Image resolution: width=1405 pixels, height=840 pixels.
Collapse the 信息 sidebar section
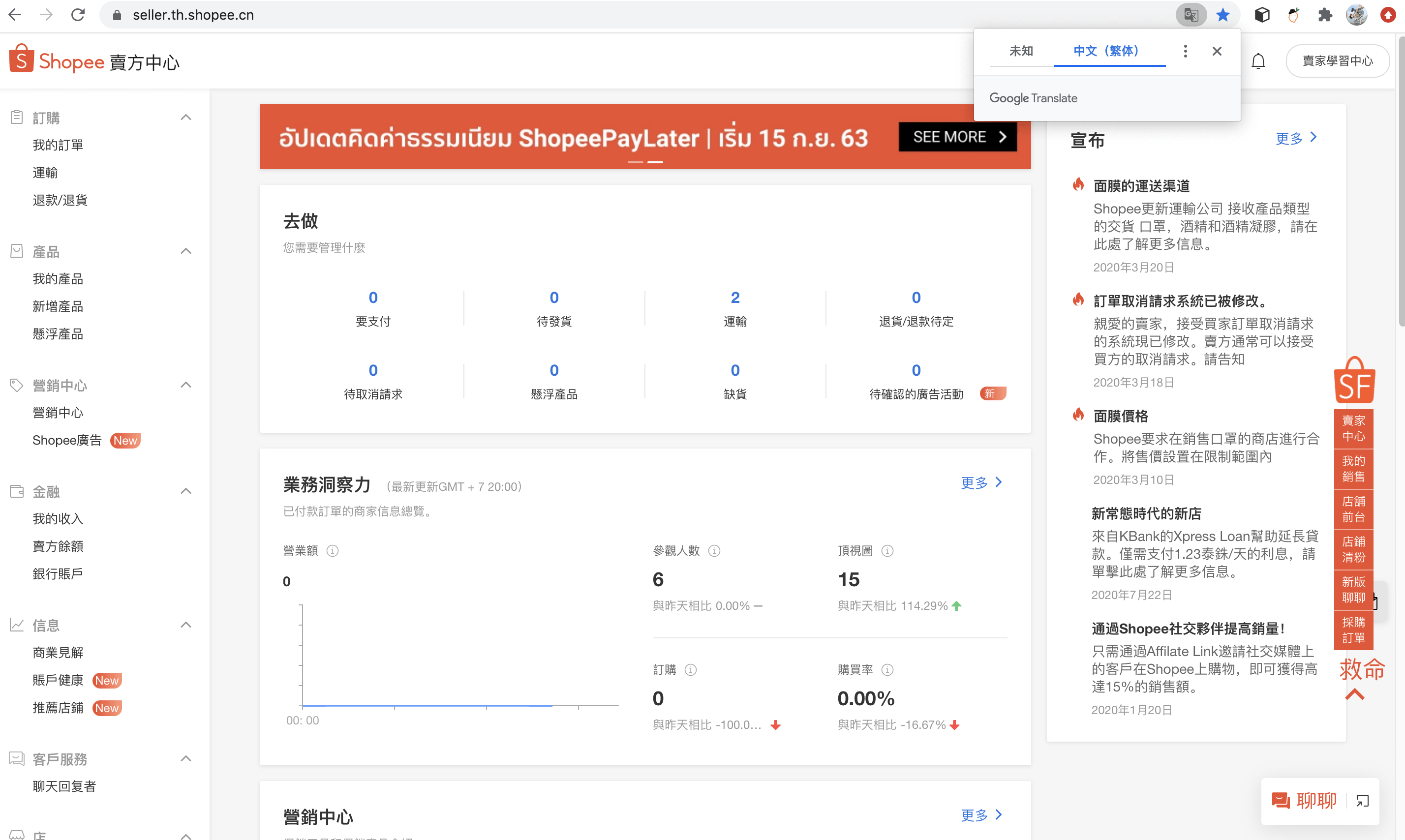point(185,625)
